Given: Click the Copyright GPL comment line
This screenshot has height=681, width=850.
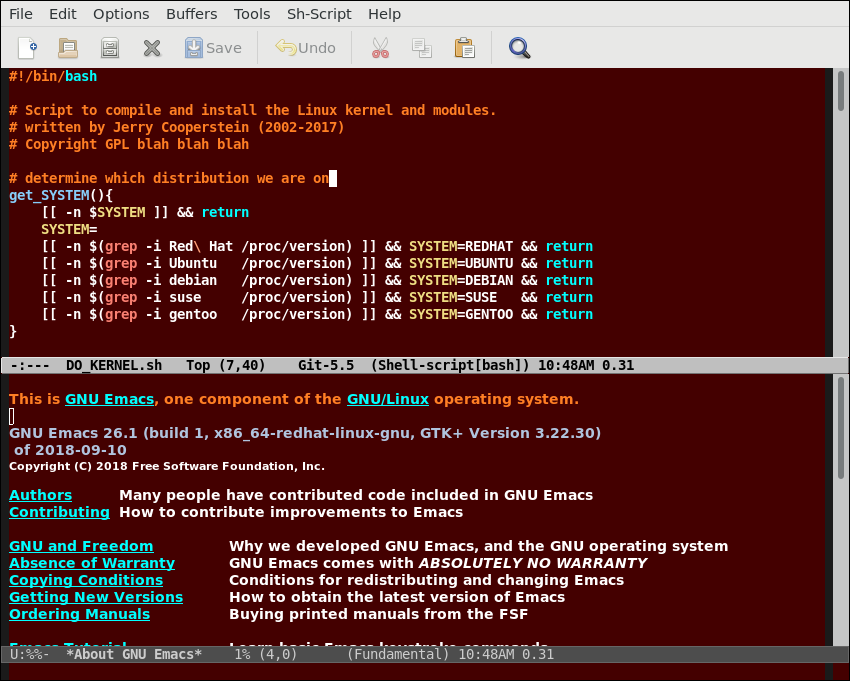Looking at the screenshot, I should click(x=129, y=144).
